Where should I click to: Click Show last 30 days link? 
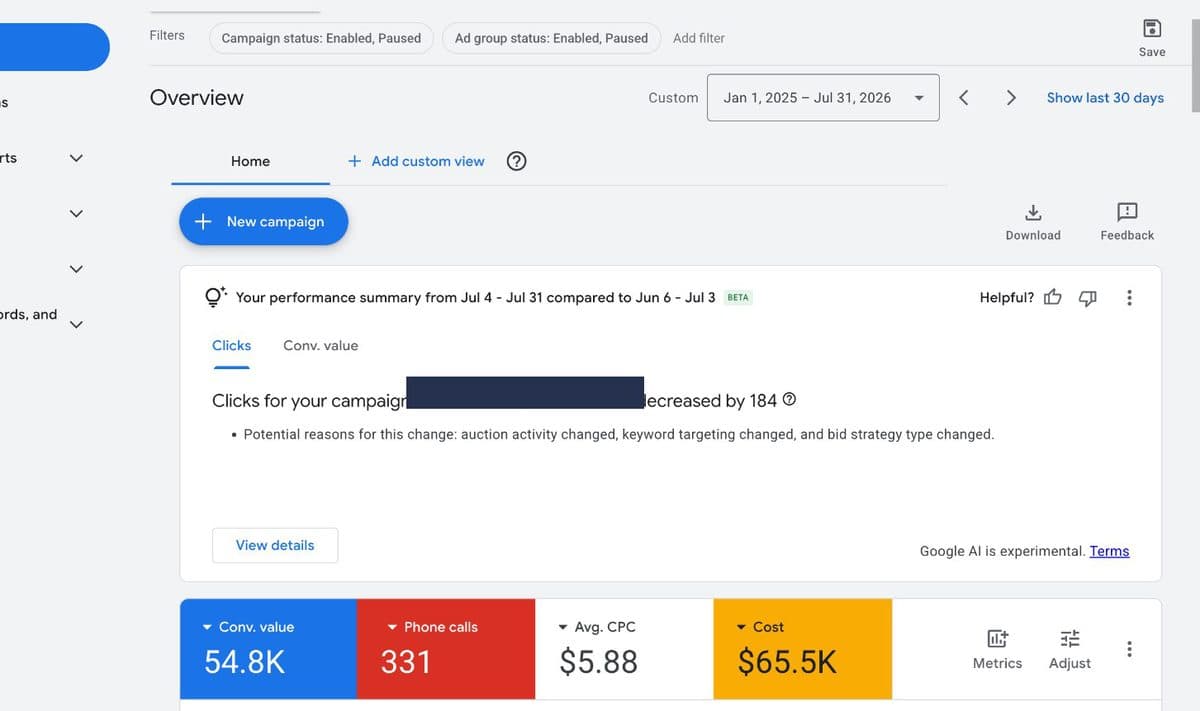click(1105, 97)
